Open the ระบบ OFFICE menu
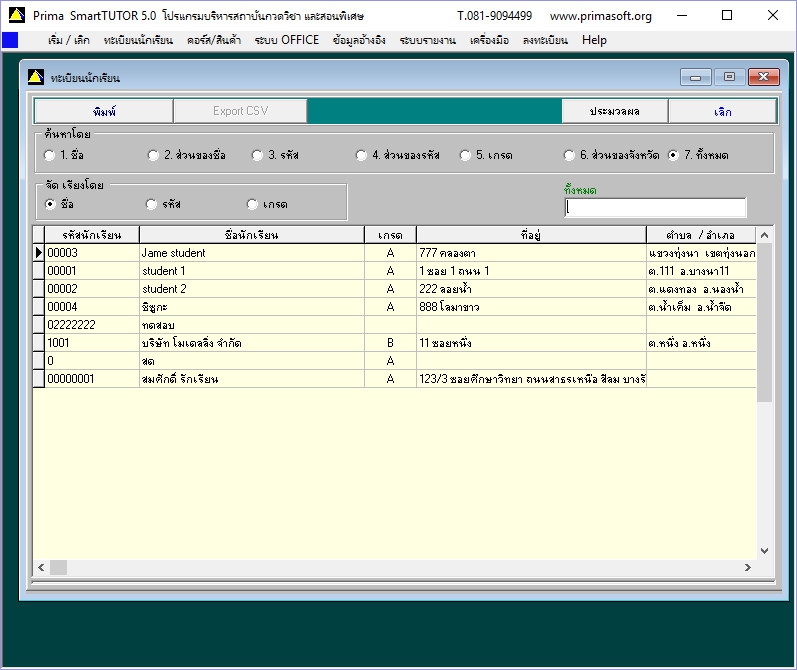Viewport: 797px width, 670px height. click(287, 40)
